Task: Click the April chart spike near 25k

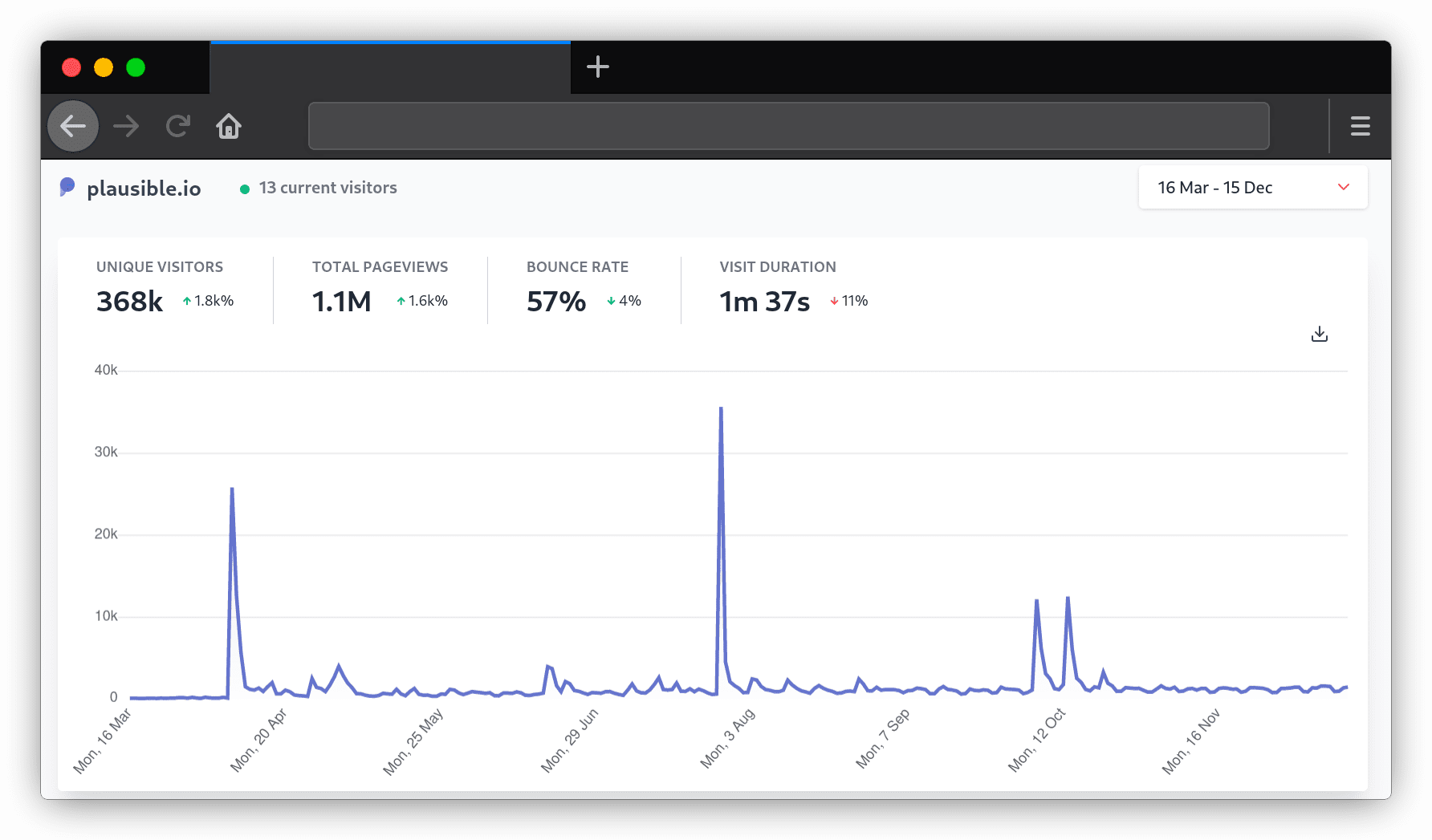Action: 232,489
